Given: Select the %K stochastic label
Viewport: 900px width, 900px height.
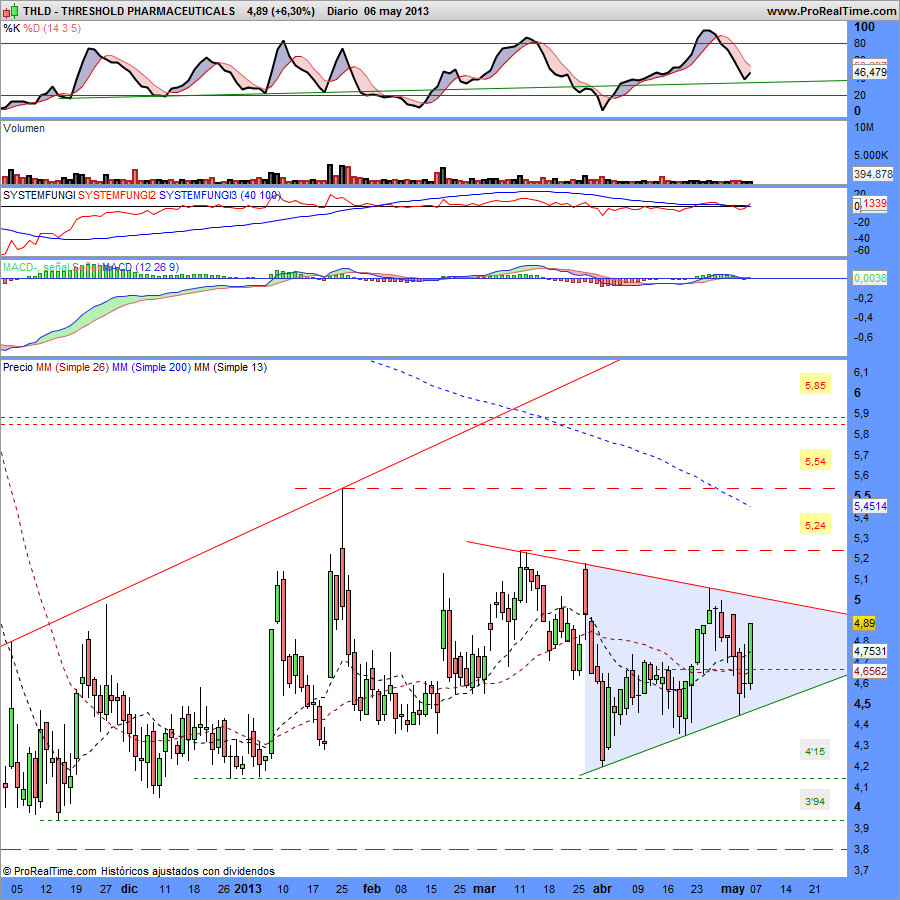Looking at the screenshot, I should point(11,28).
